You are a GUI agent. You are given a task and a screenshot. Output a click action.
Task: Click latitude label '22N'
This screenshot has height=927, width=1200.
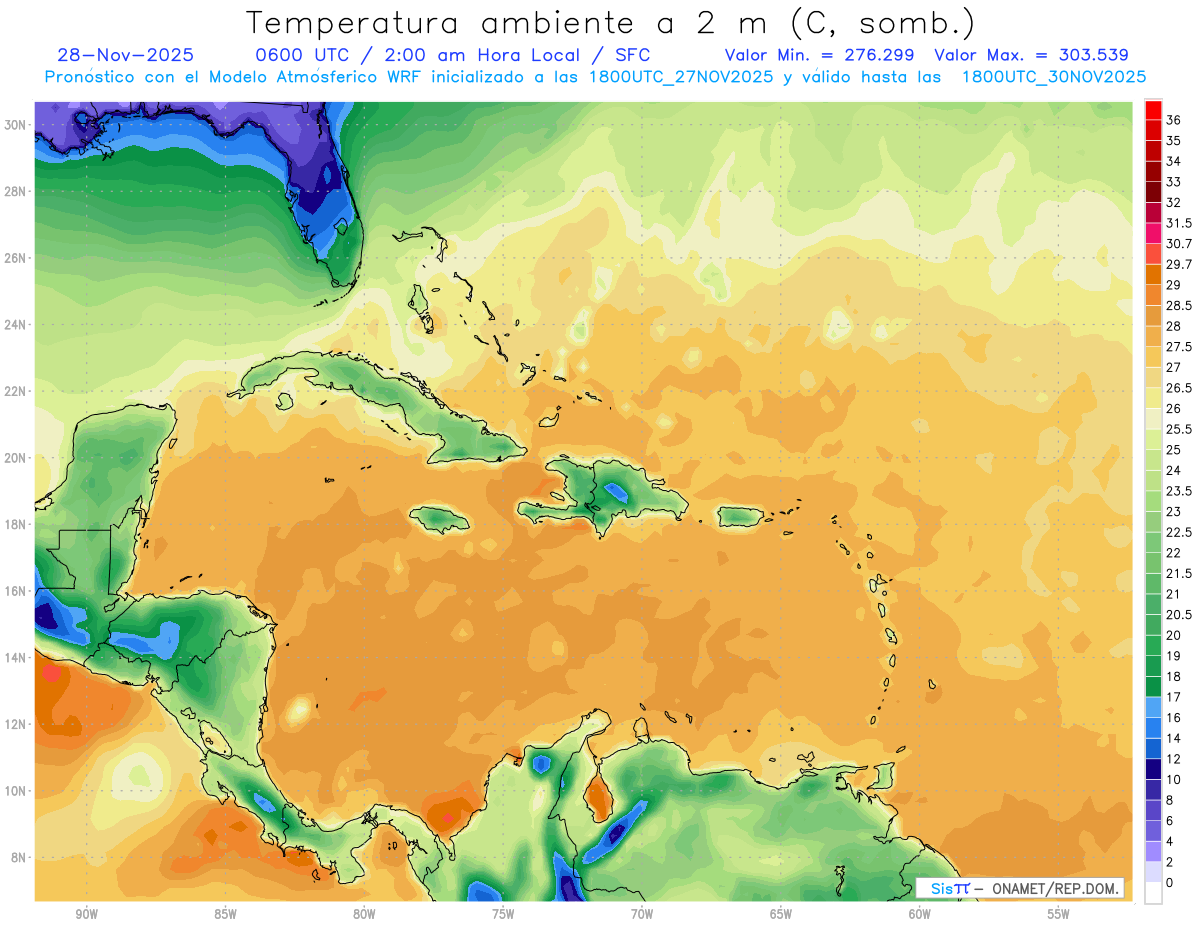click(15, 391)
